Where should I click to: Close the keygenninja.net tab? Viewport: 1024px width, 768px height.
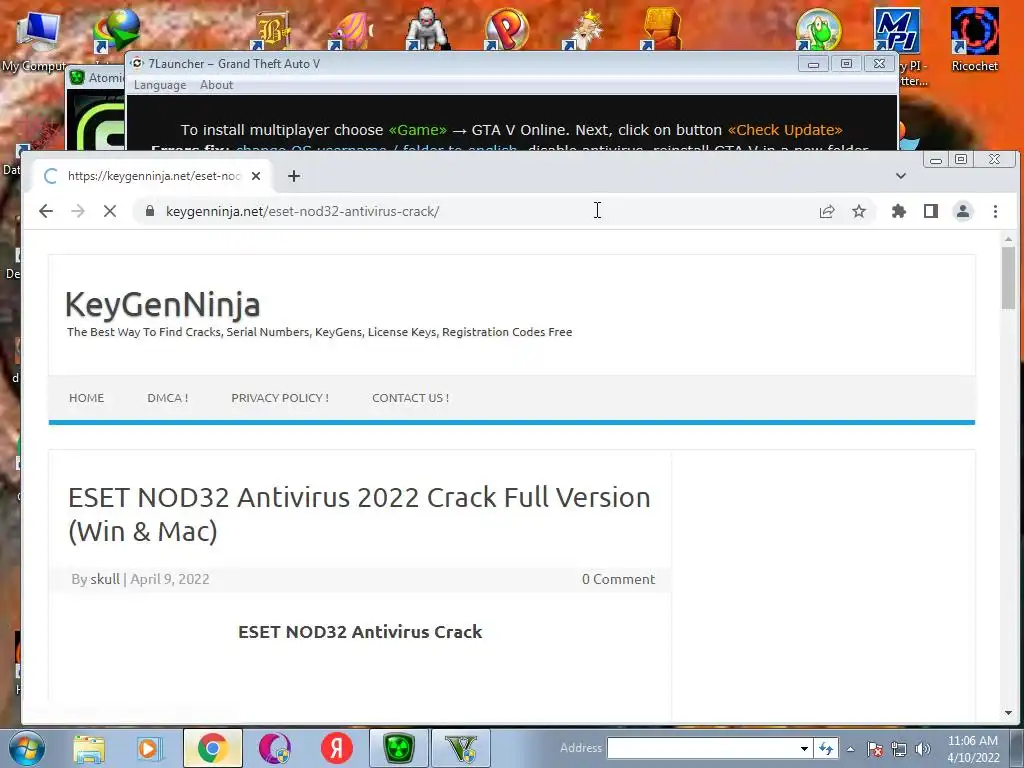(x=256, y=176)
